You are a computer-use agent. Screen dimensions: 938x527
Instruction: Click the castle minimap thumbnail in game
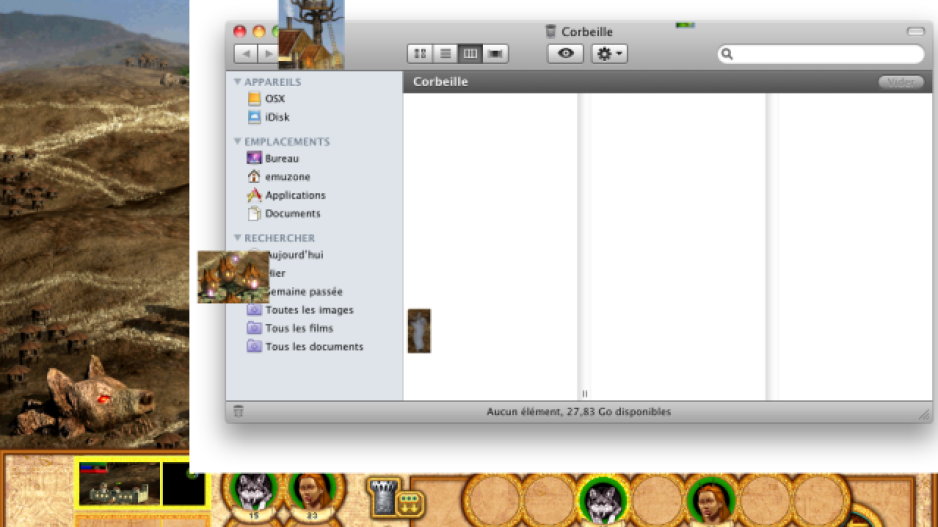[x=119, y=483]
